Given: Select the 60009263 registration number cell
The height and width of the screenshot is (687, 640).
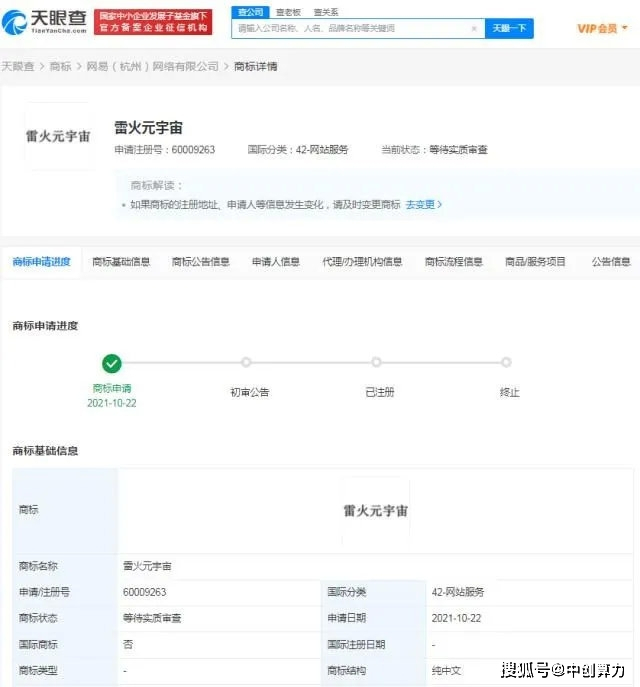Looking at the screenshot, I should tap(219, 592).
